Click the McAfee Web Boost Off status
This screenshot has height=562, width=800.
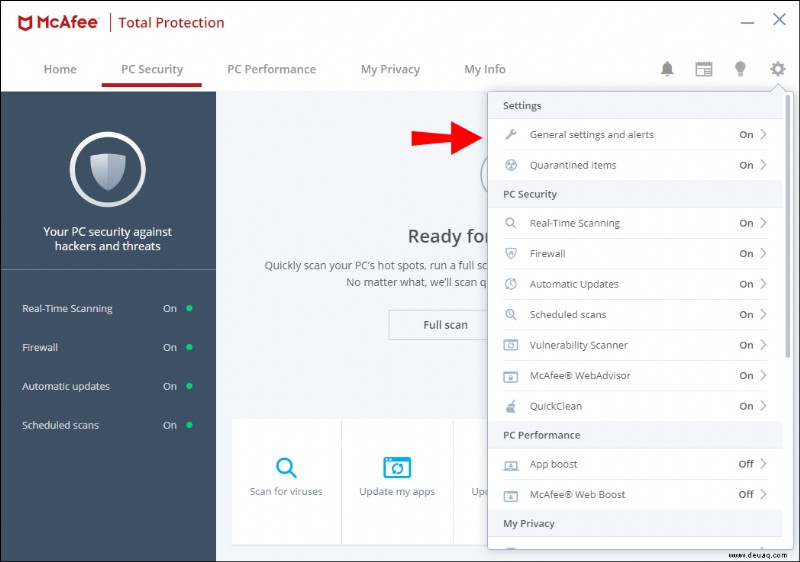click(746, 494)
